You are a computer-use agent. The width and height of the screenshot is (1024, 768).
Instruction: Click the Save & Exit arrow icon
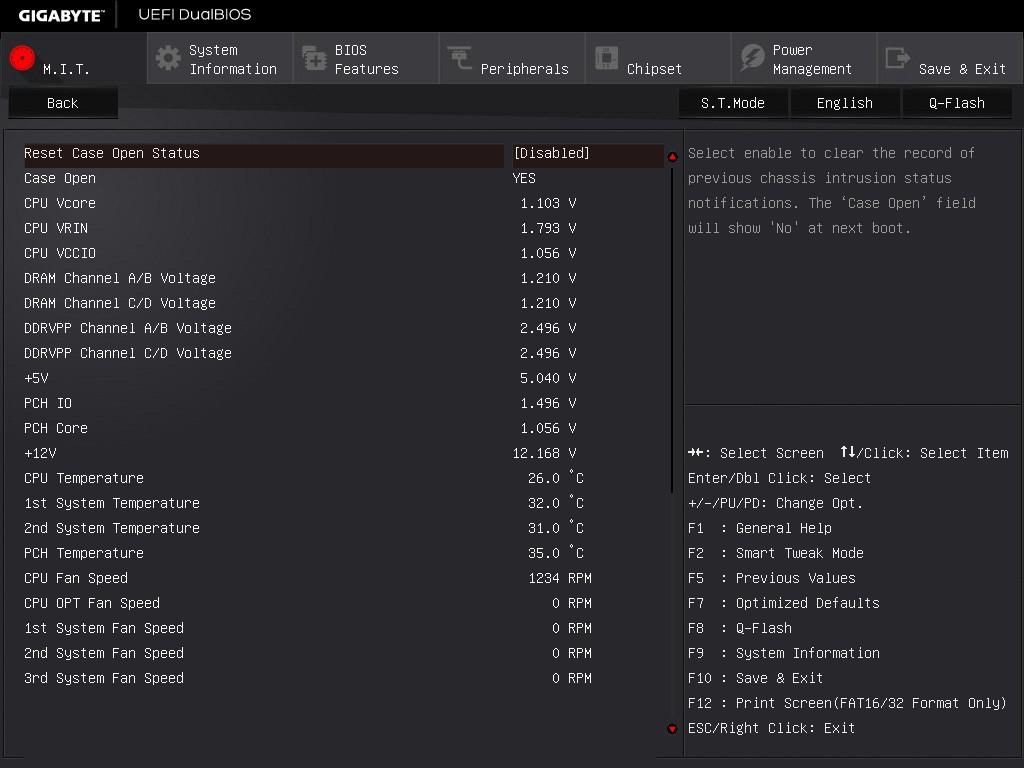(x=897, y=58)
